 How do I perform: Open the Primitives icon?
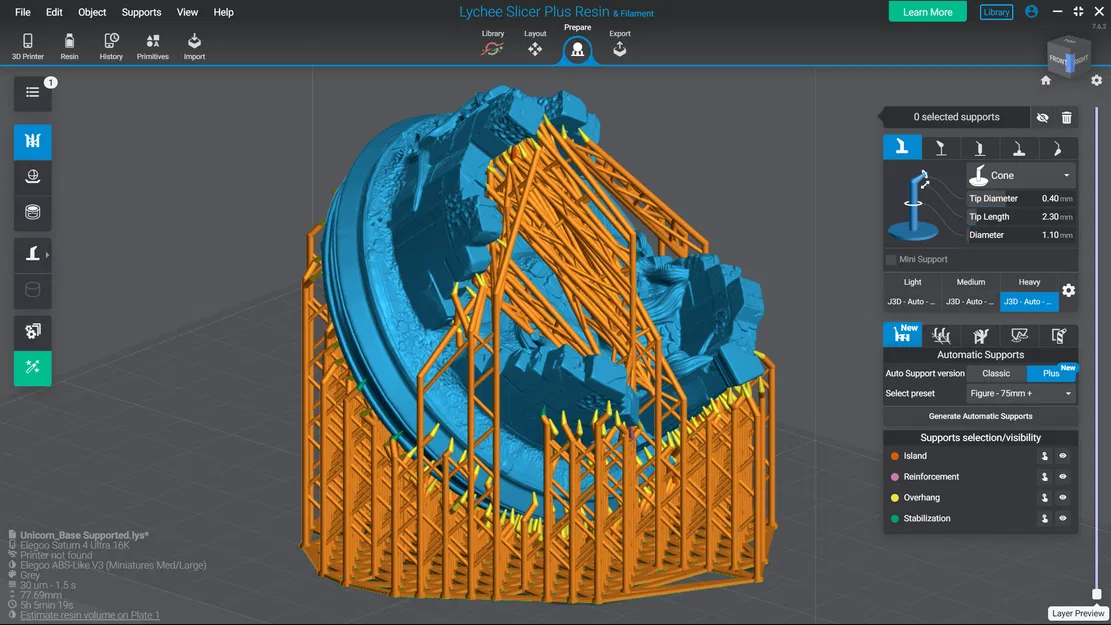(152, 46)
